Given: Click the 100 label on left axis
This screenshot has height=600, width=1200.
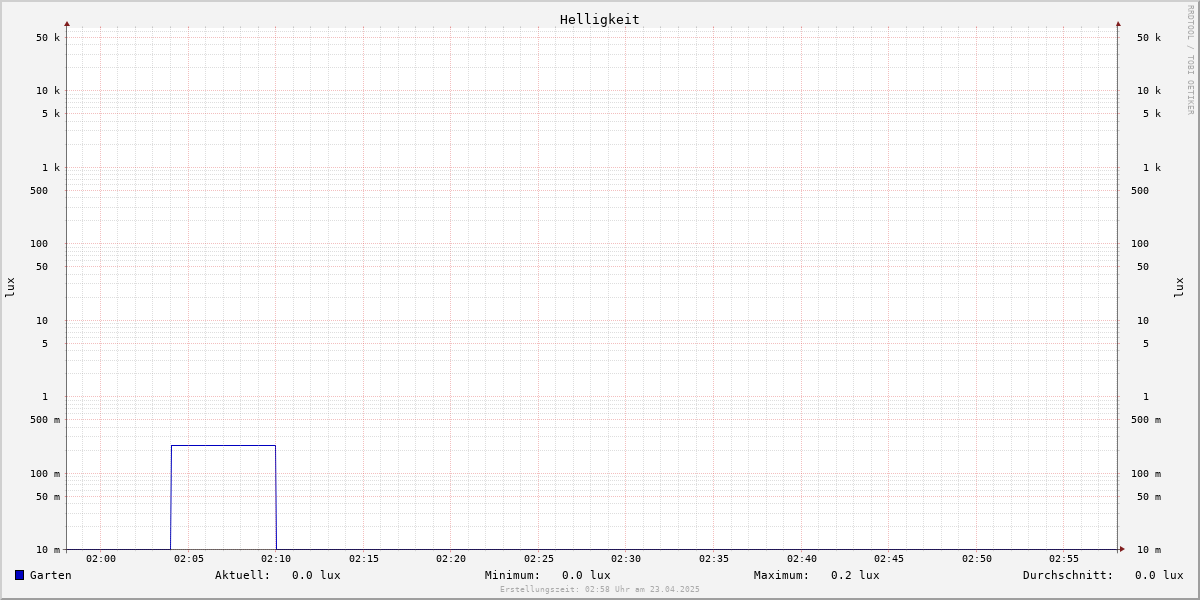Looking at the screenshot, I should pos(39,244).
